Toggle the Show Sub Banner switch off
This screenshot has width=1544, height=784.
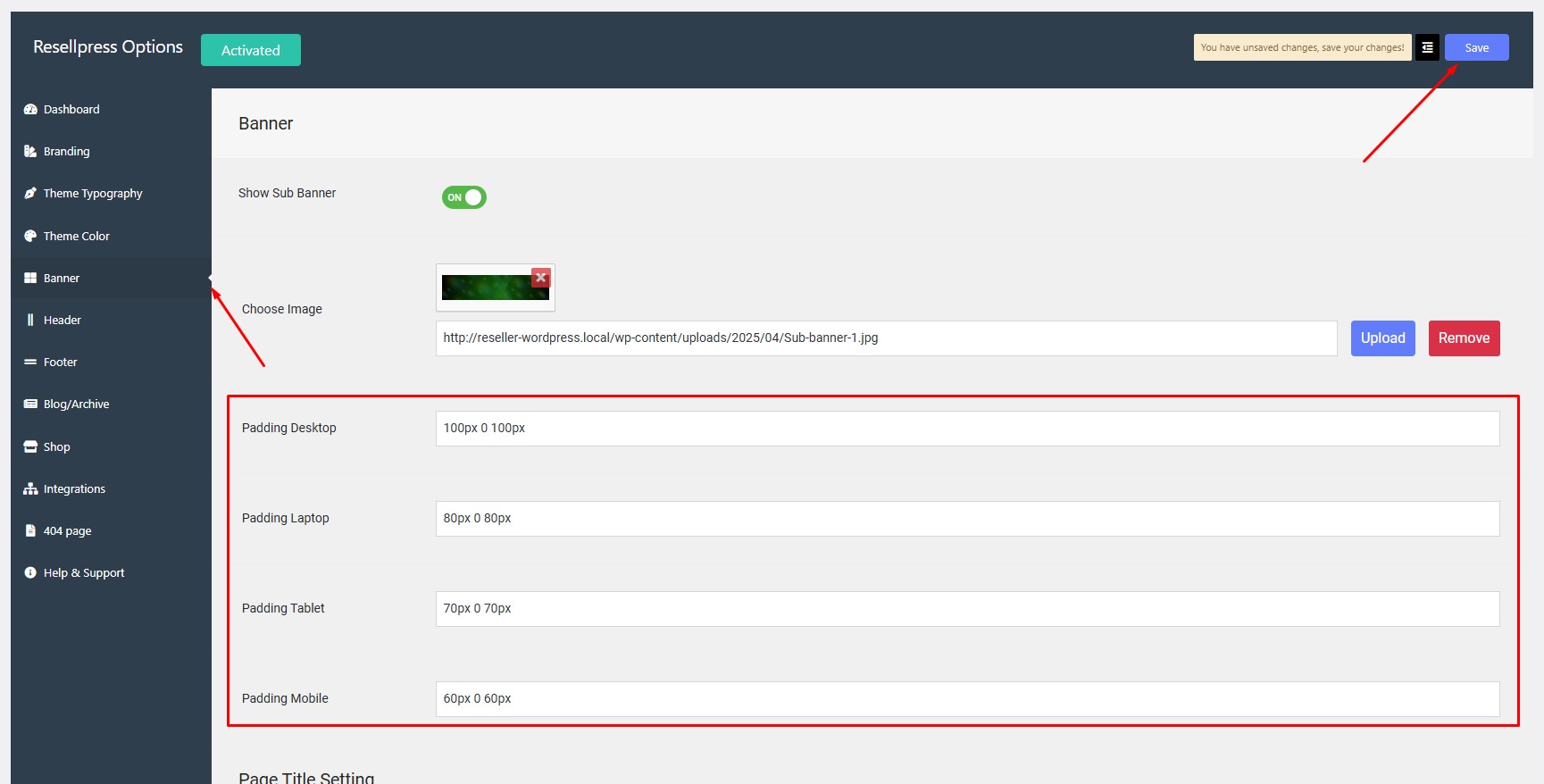(463, 197)
